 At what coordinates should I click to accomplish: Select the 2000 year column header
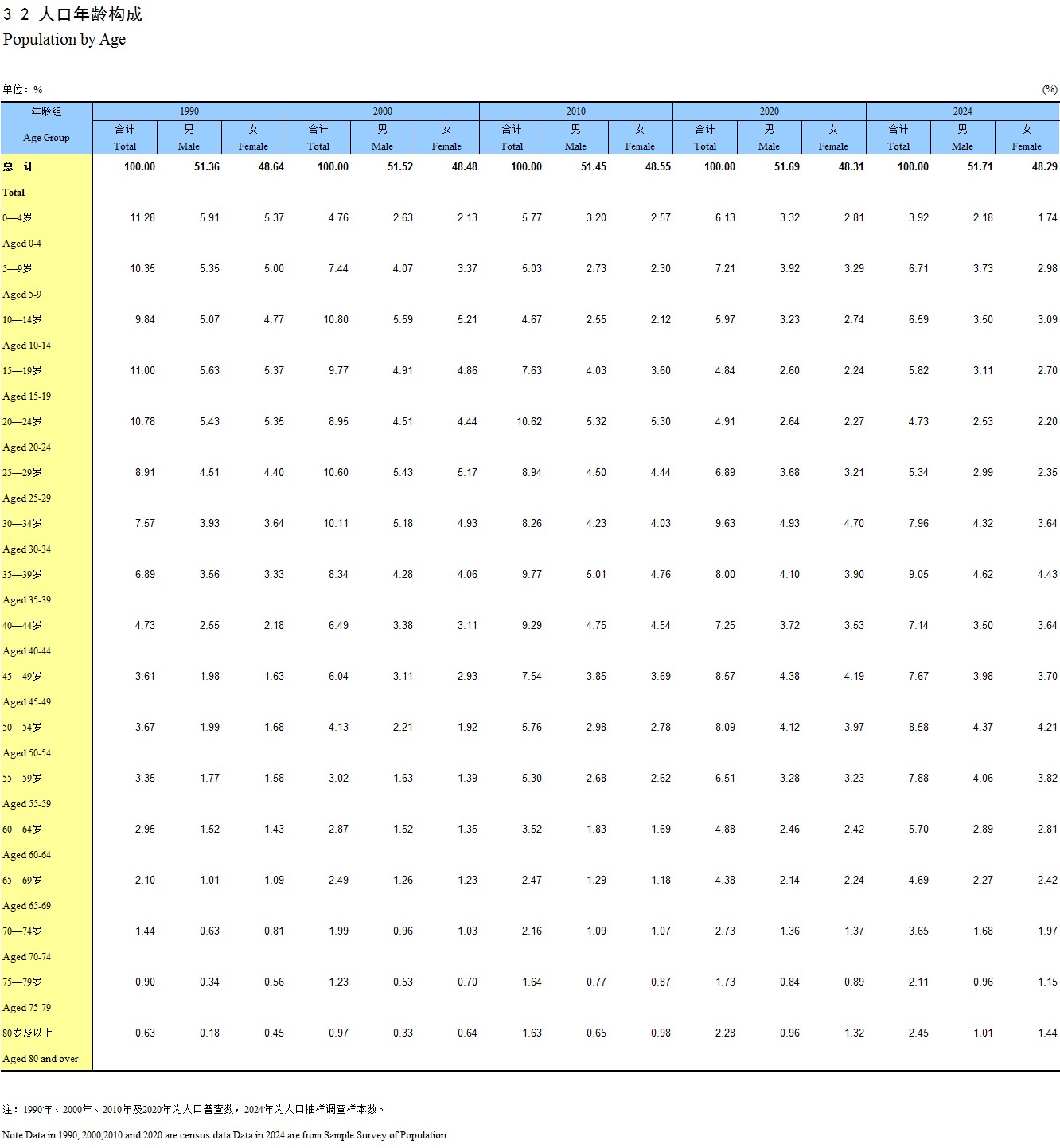point(383,111)
